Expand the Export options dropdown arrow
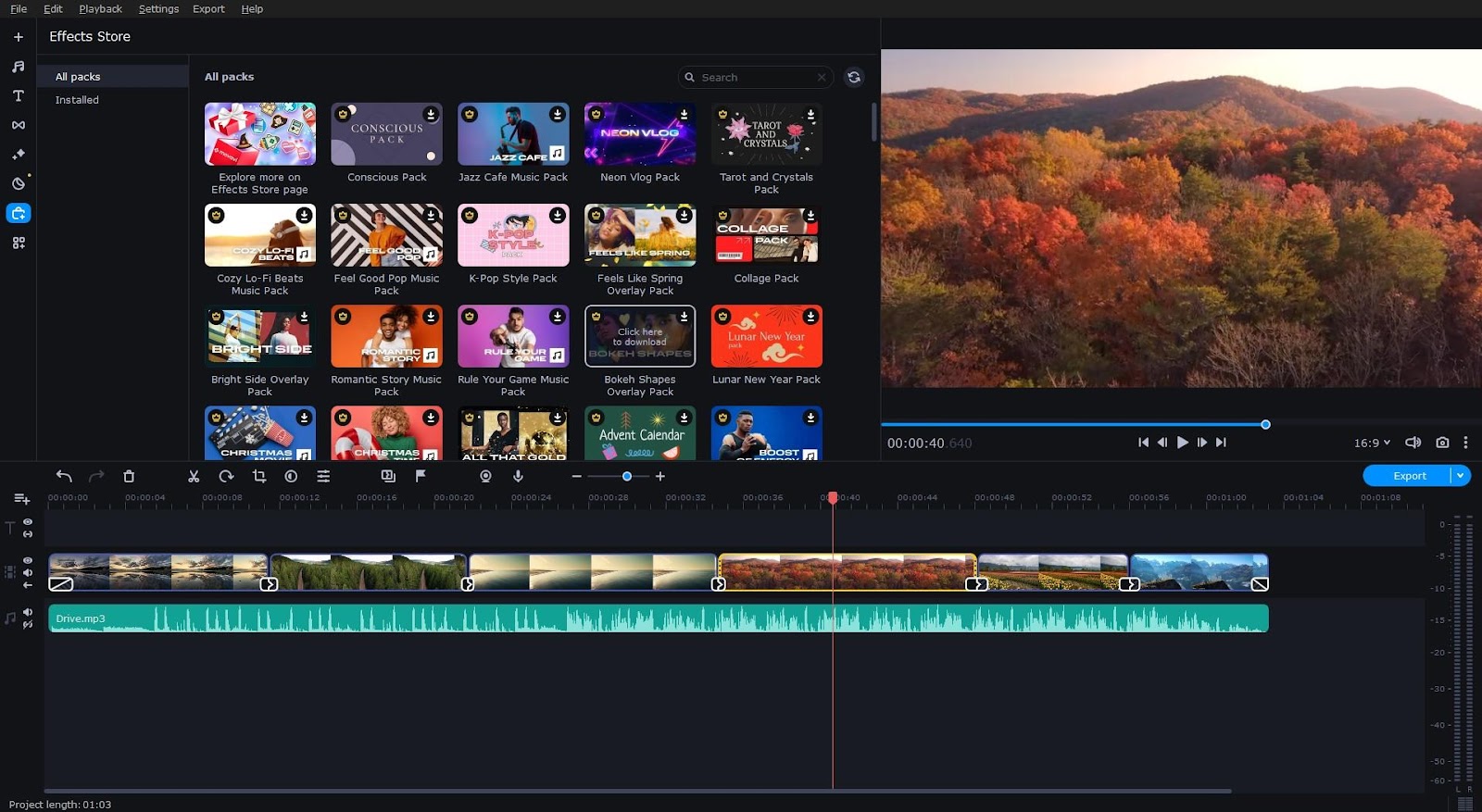The width and height of the screenshot is (1482, 812). pyautogui.click(x=1460, y=475)
